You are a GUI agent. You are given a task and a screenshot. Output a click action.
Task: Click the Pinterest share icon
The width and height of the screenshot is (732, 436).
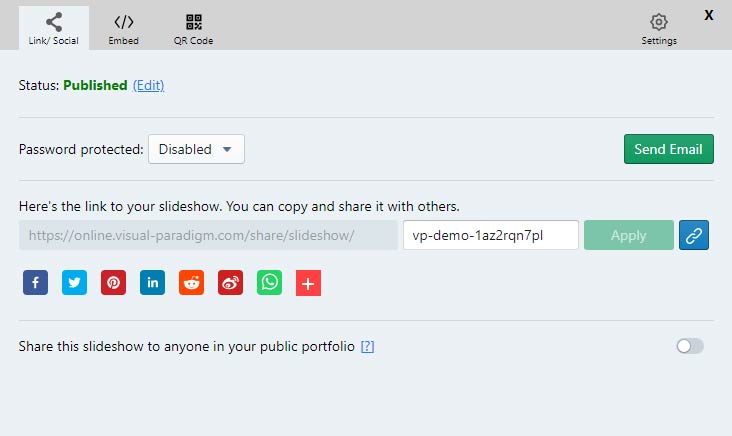point(113,283)
